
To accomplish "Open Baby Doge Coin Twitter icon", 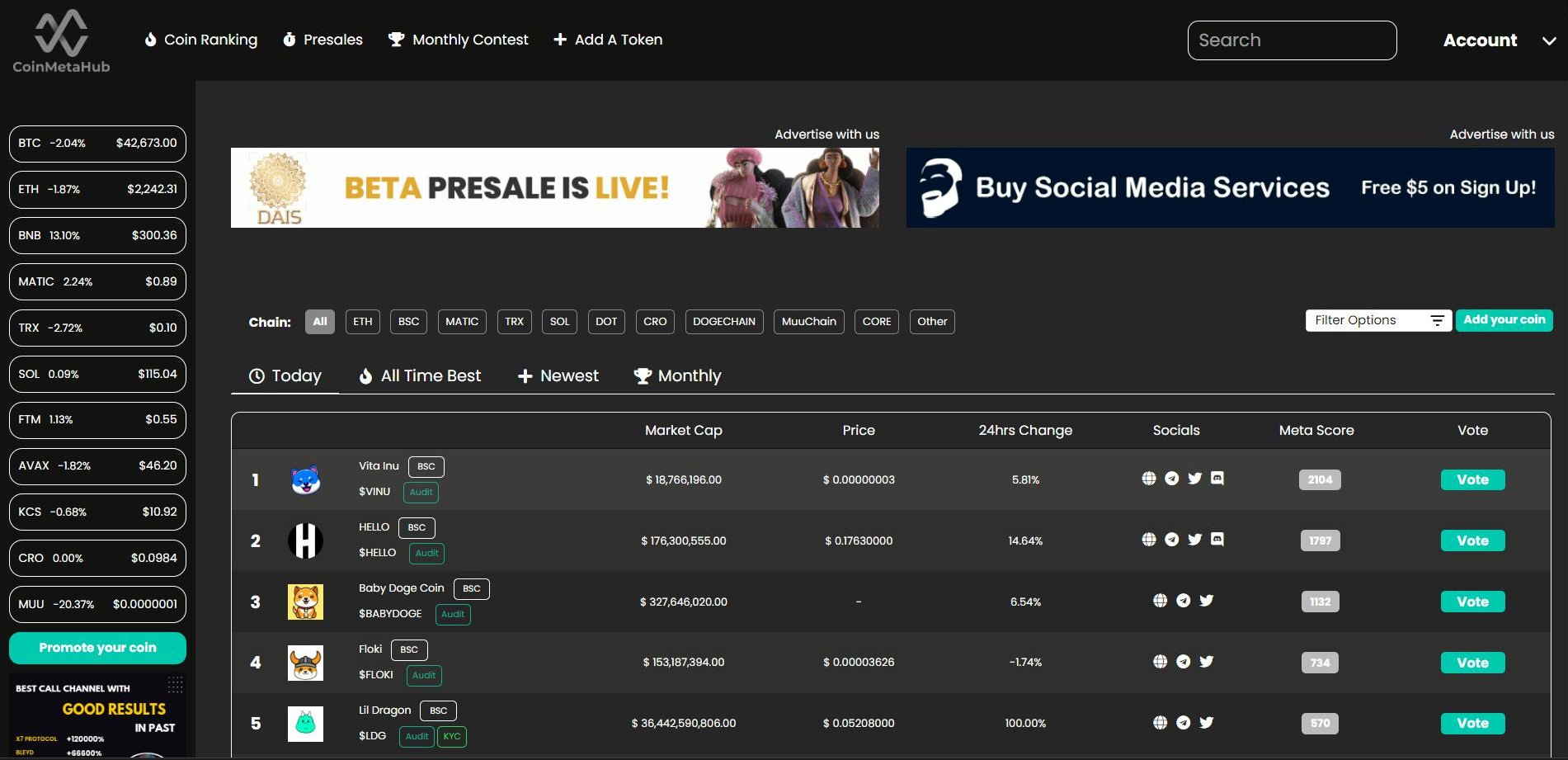I will 1206,600.
